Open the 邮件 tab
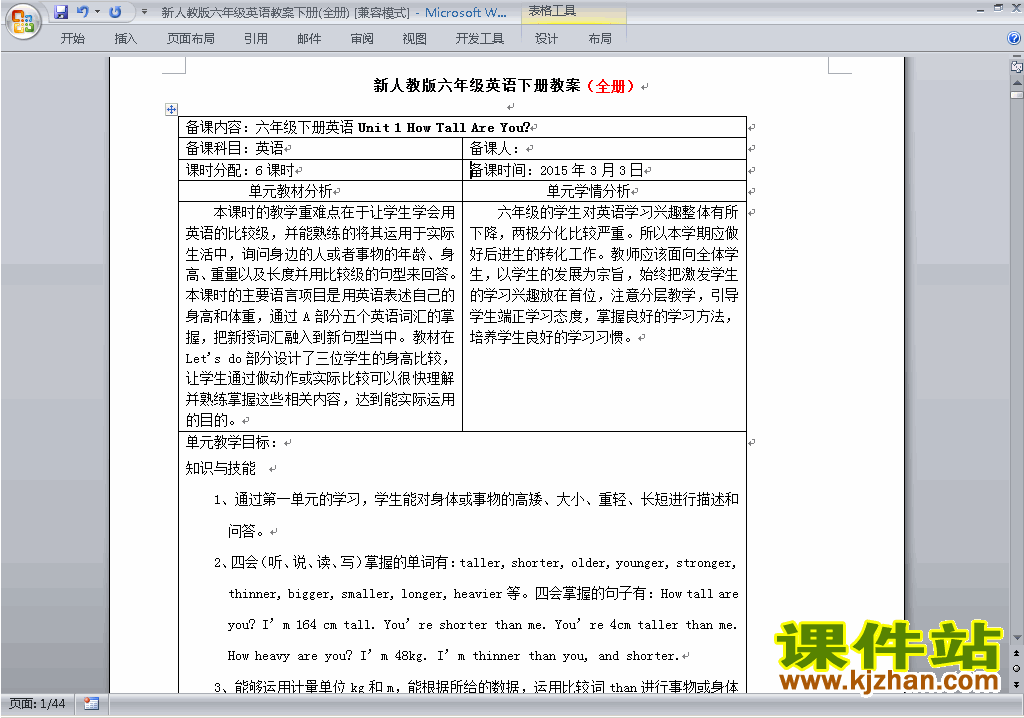This screenshot has height=718, width=1024. [x=309, y=39]
